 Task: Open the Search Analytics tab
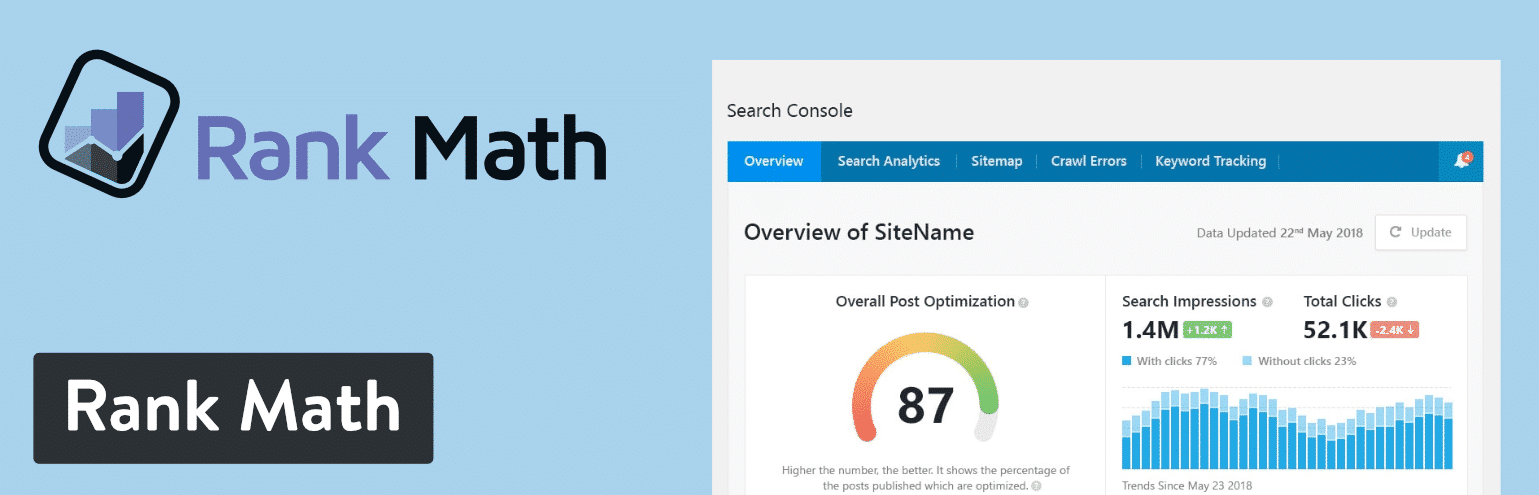point(888,161)
